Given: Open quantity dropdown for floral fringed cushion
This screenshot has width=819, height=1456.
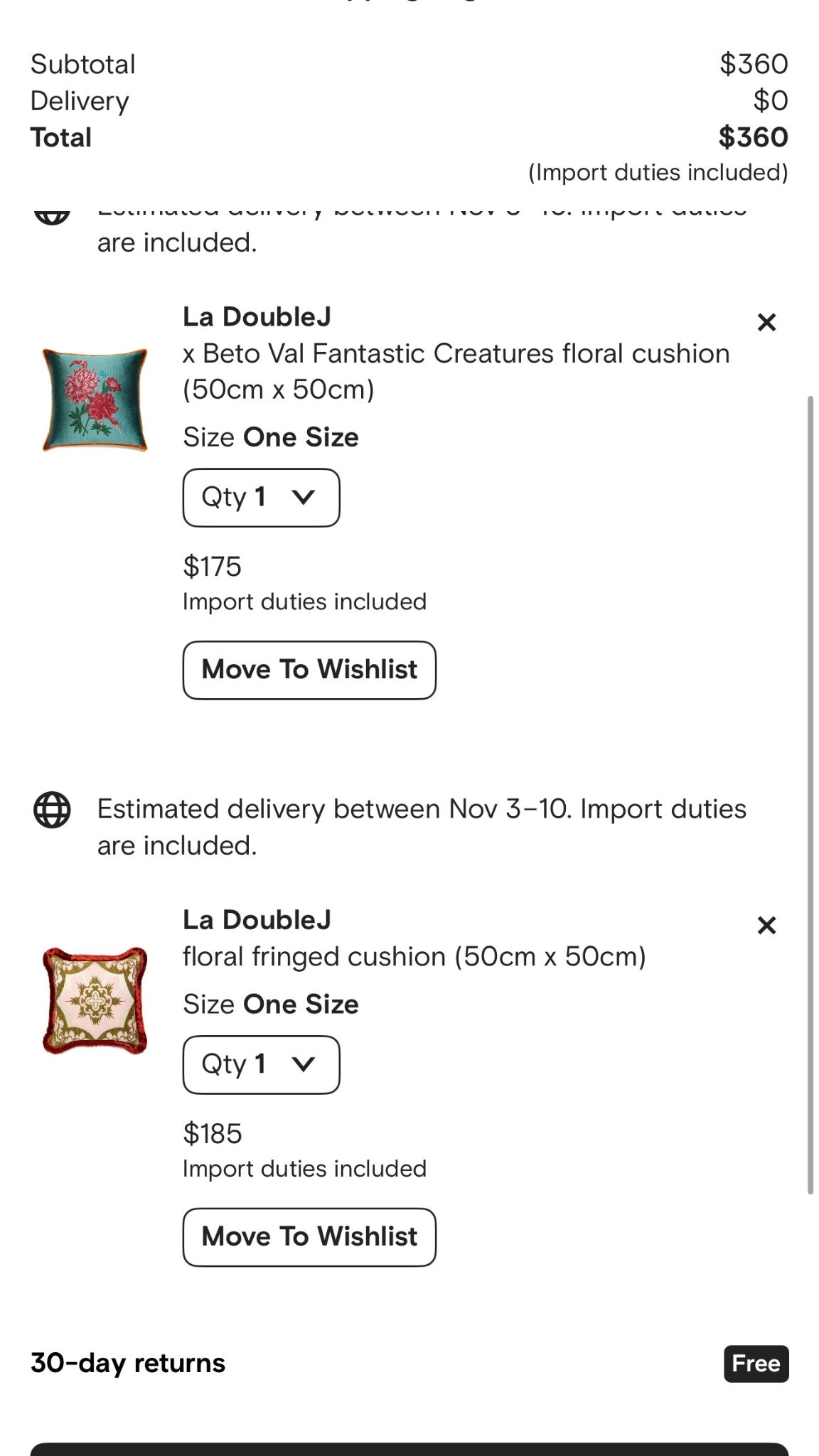Looking at the screenshot, I should tap(261, 1064).
